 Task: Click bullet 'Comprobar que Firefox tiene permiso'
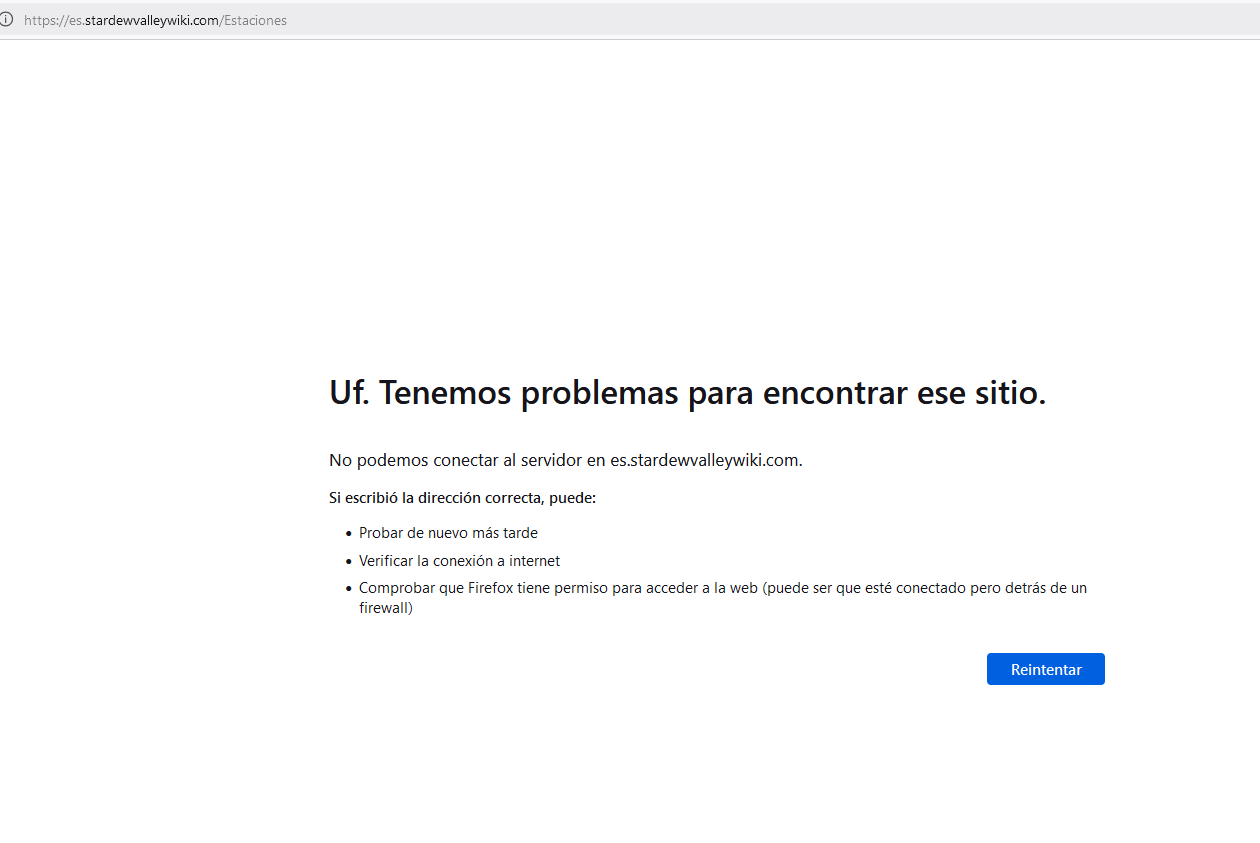(723, 598)
